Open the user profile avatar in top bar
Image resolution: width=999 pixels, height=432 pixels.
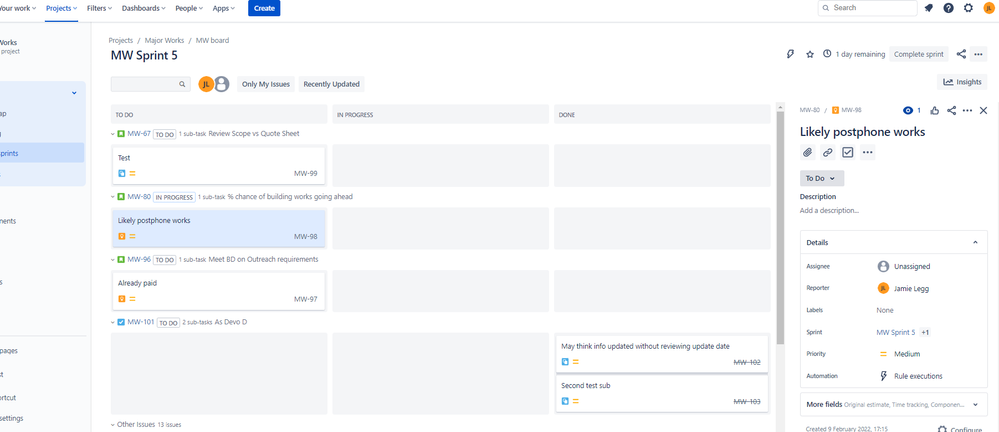pos(989,8)
